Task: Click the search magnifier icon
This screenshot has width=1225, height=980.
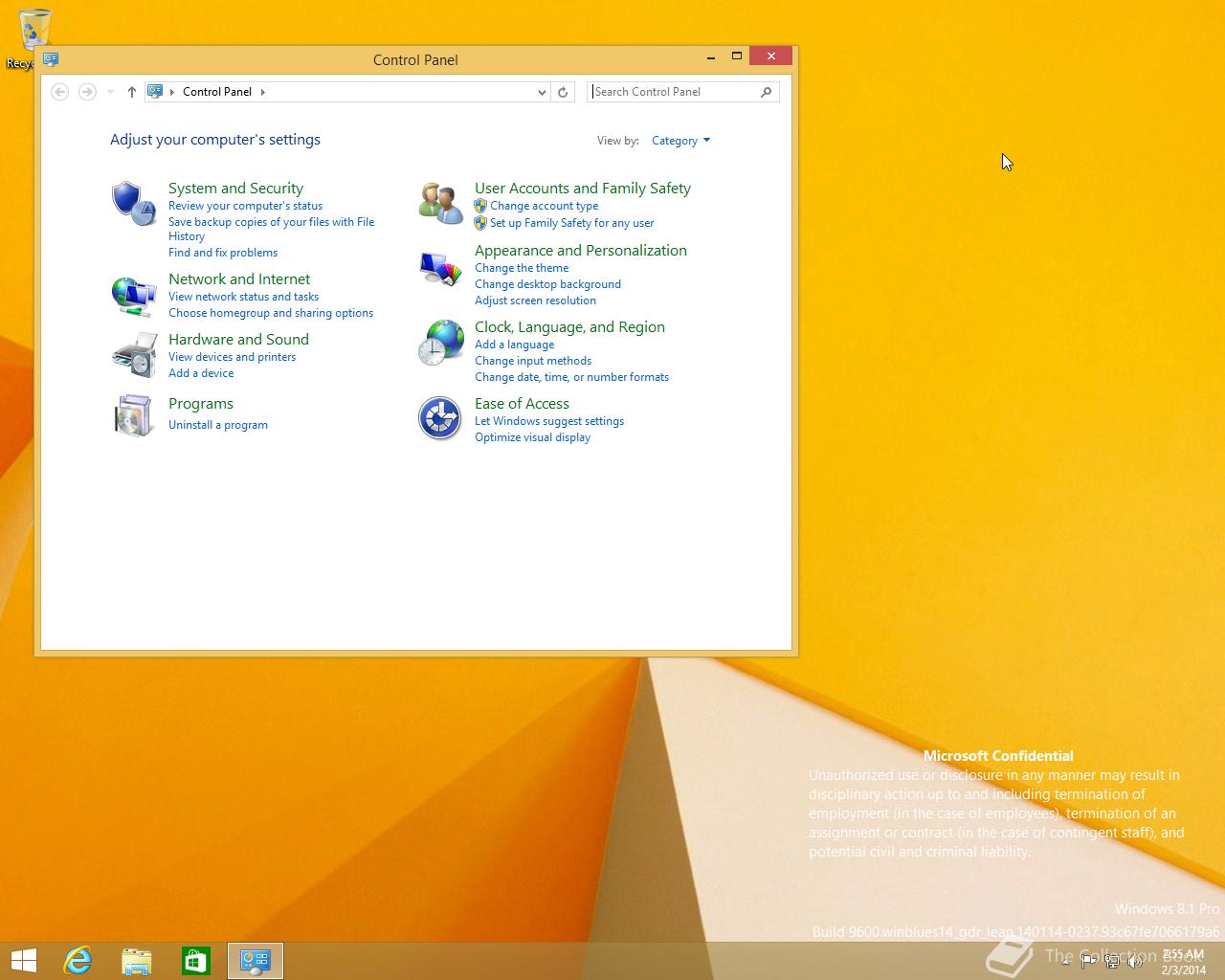Action: click(766, 92)
